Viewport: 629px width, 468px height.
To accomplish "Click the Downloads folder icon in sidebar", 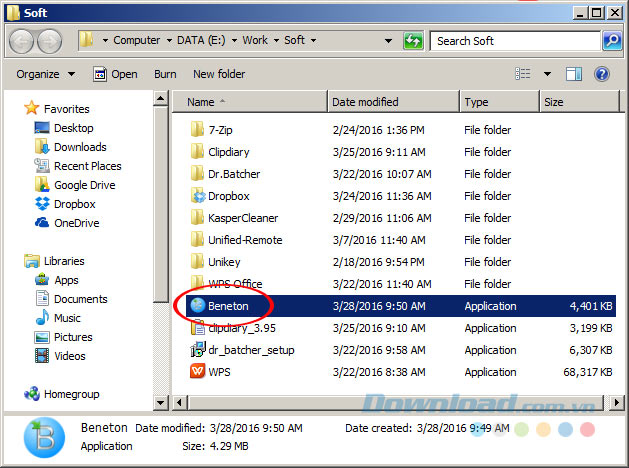I will click(x=42, y=147).
